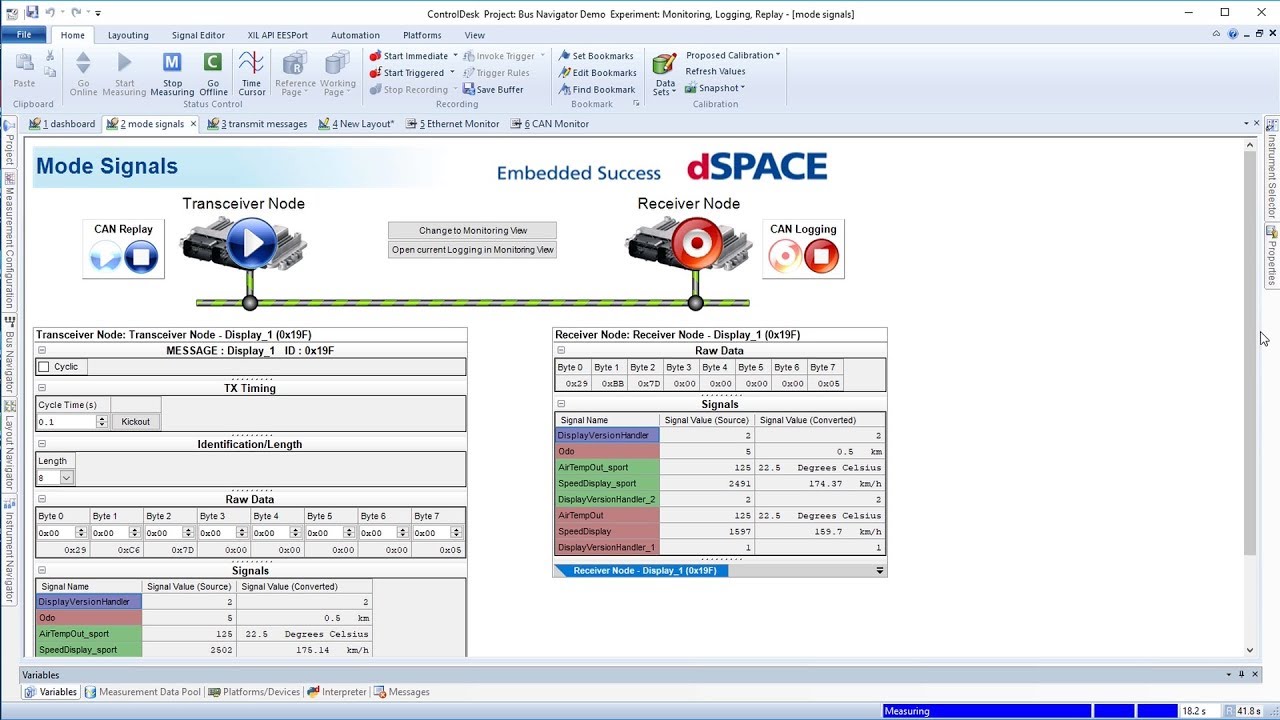Open Trigger Rules

point(496,73)
